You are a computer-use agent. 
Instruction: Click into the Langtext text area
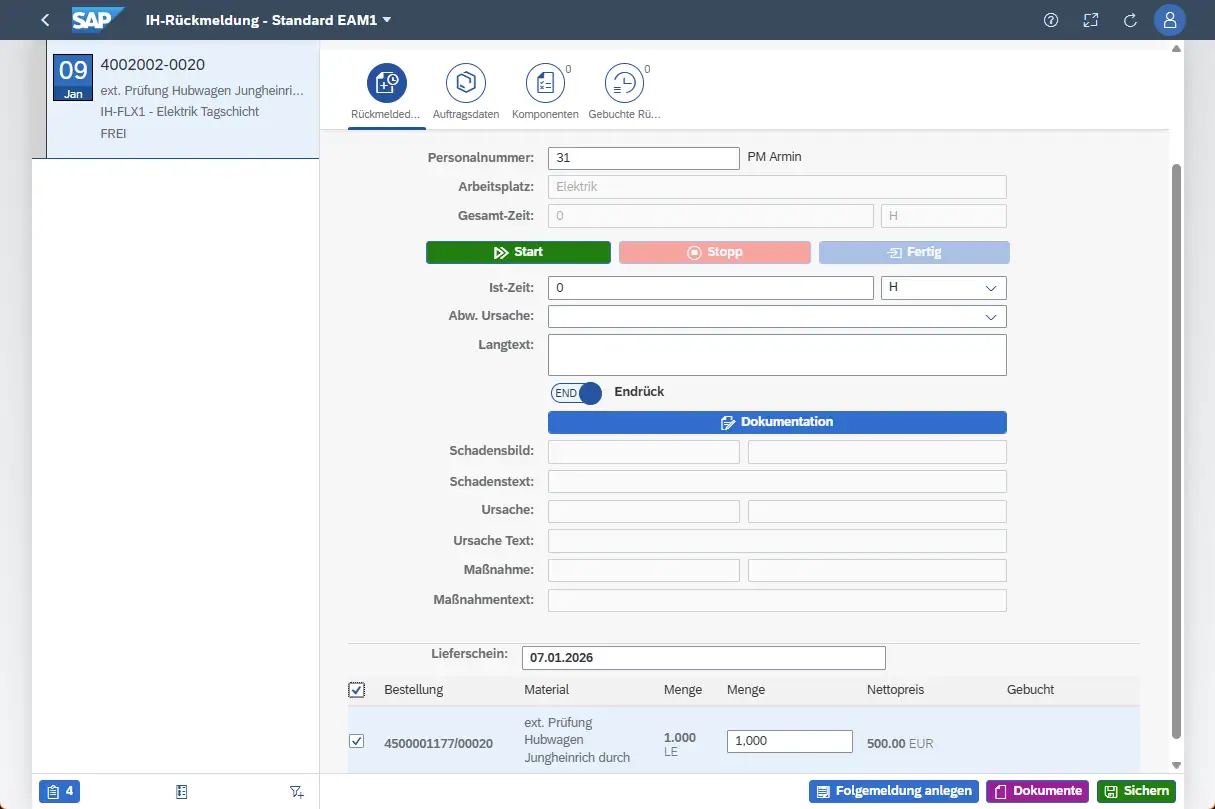777,355
